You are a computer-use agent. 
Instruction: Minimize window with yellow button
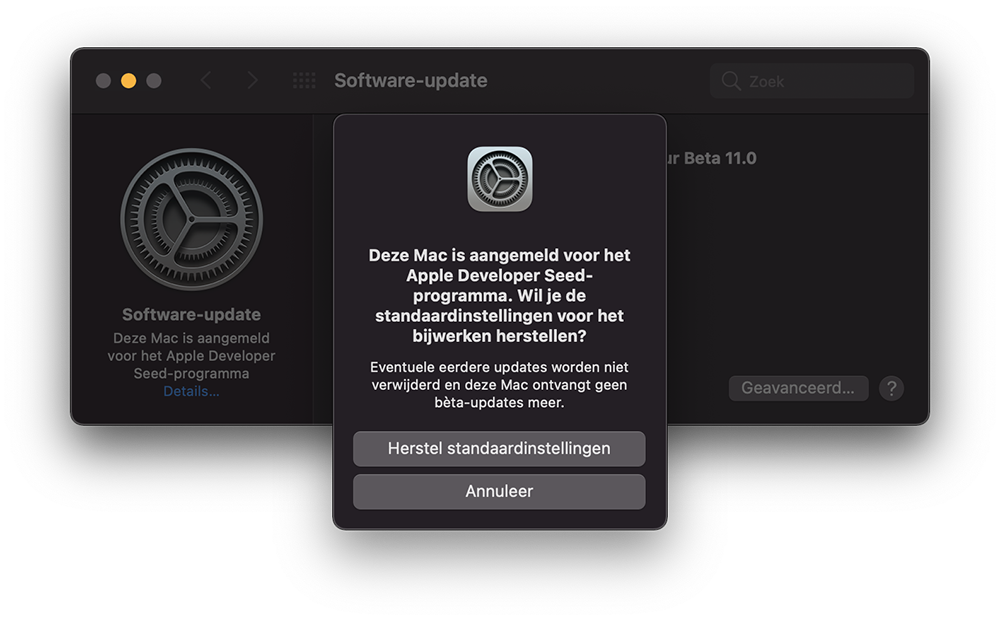[128, 80]
